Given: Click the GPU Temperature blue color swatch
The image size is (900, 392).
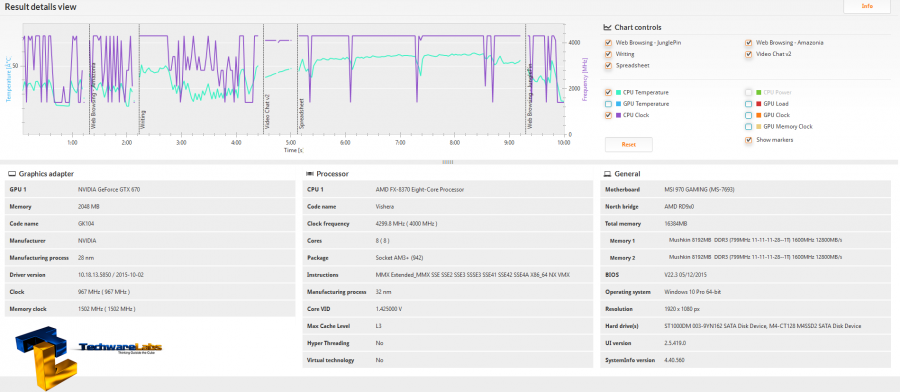Looking at the screenshot, I should [618, 104].
